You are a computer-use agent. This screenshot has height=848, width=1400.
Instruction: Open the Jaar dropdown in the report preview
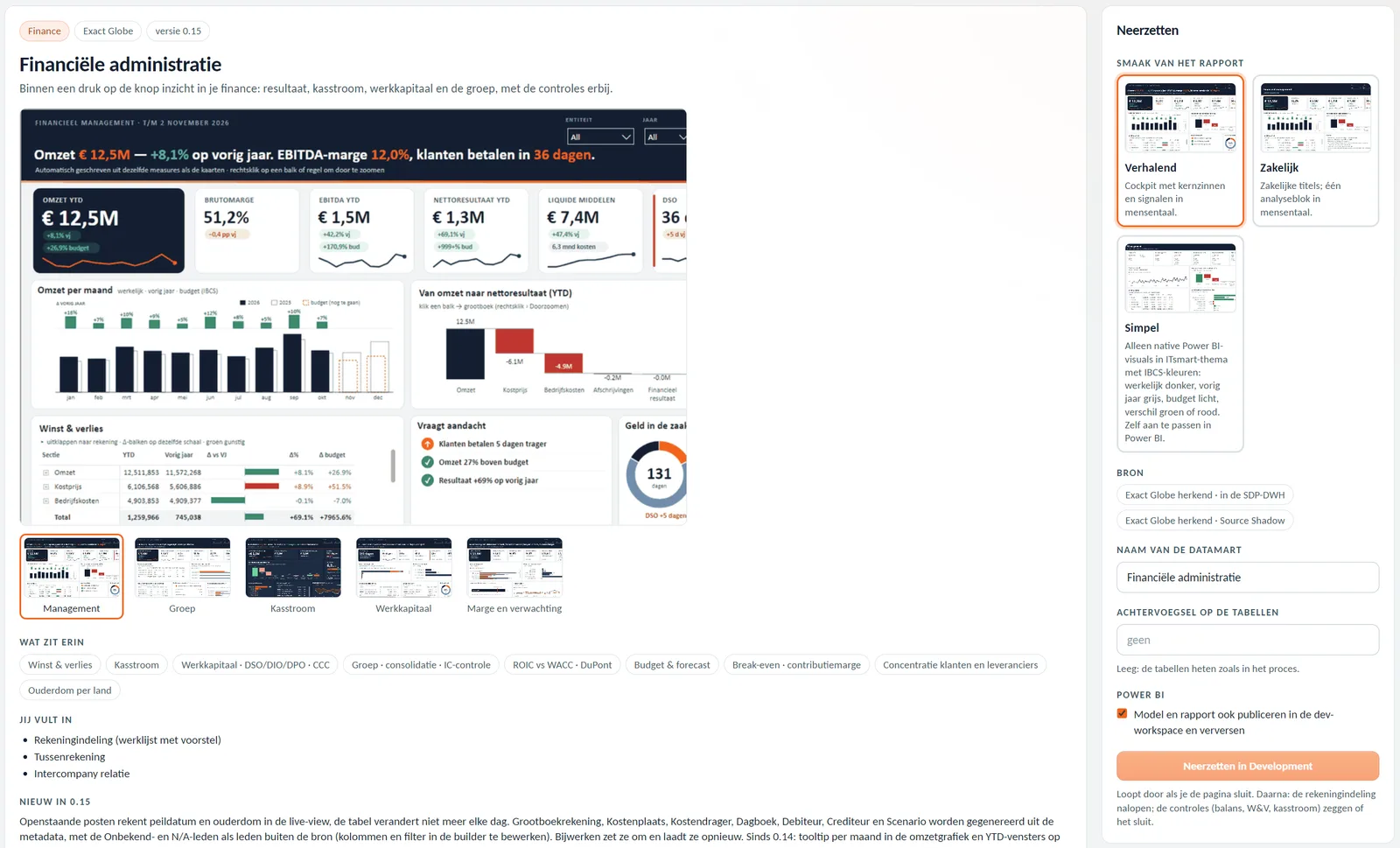coord(666,137)
